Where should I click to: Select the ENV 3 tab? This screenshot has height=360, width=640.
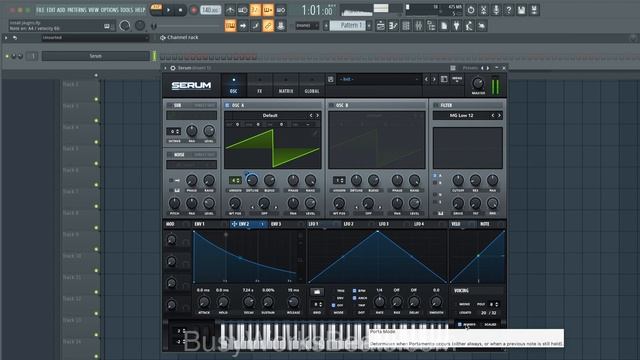pyautogui.click(x=287, y=224)
